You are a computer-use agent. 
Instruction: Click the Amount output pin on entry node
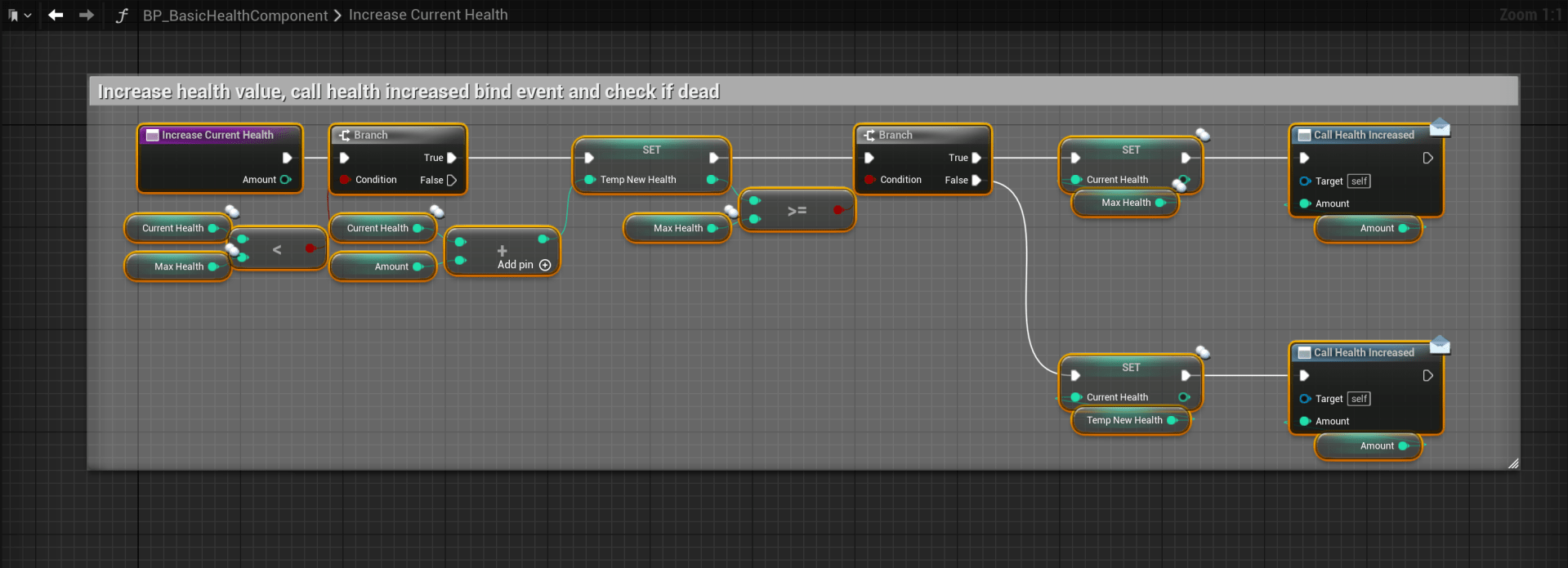click(285, 180)
